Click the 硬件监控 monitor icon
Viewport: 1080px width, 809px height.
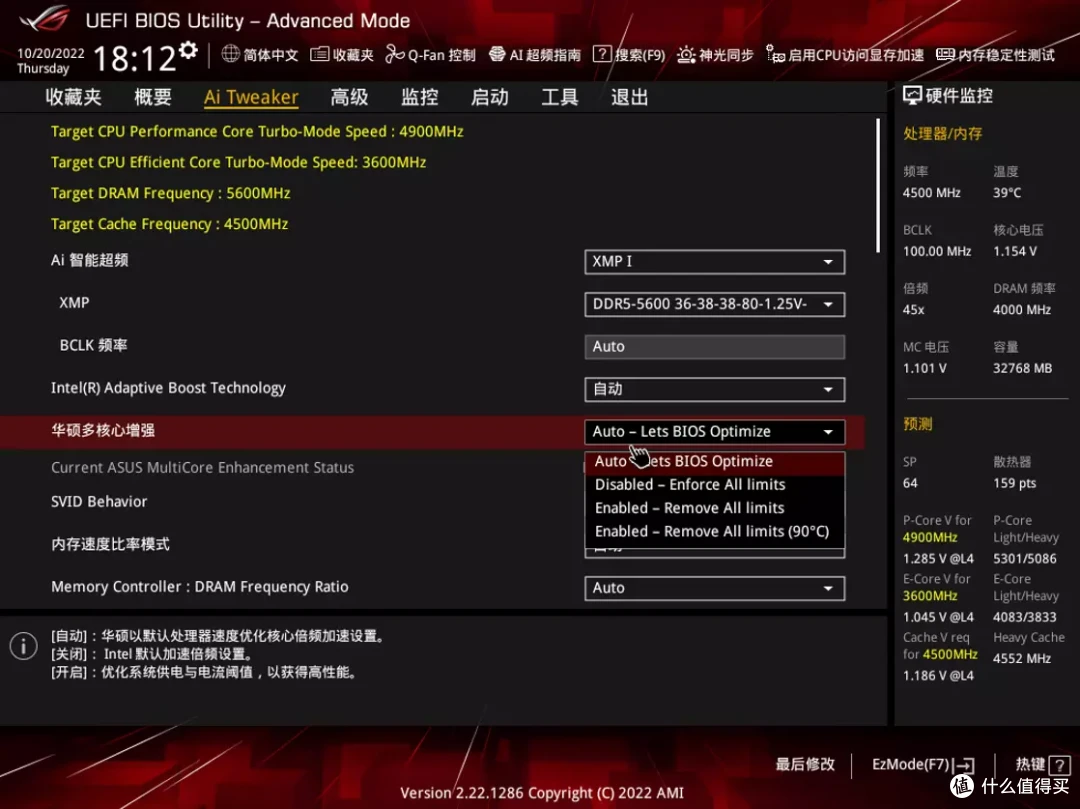click(x=912, y=96)
